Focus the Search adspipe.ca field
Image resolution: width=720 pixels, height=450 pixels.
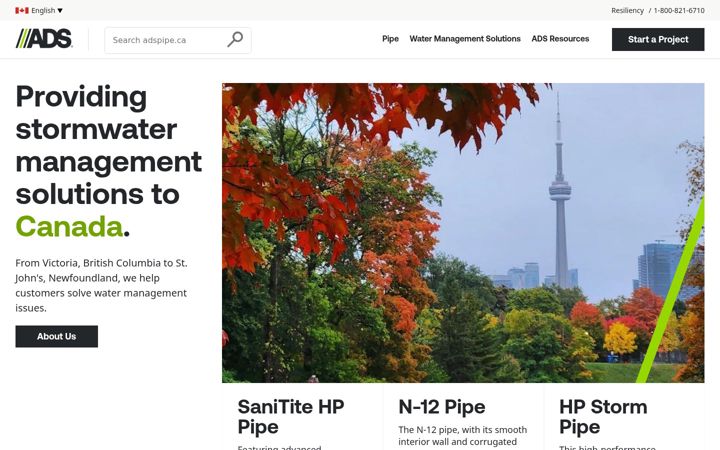click(178, 40)
